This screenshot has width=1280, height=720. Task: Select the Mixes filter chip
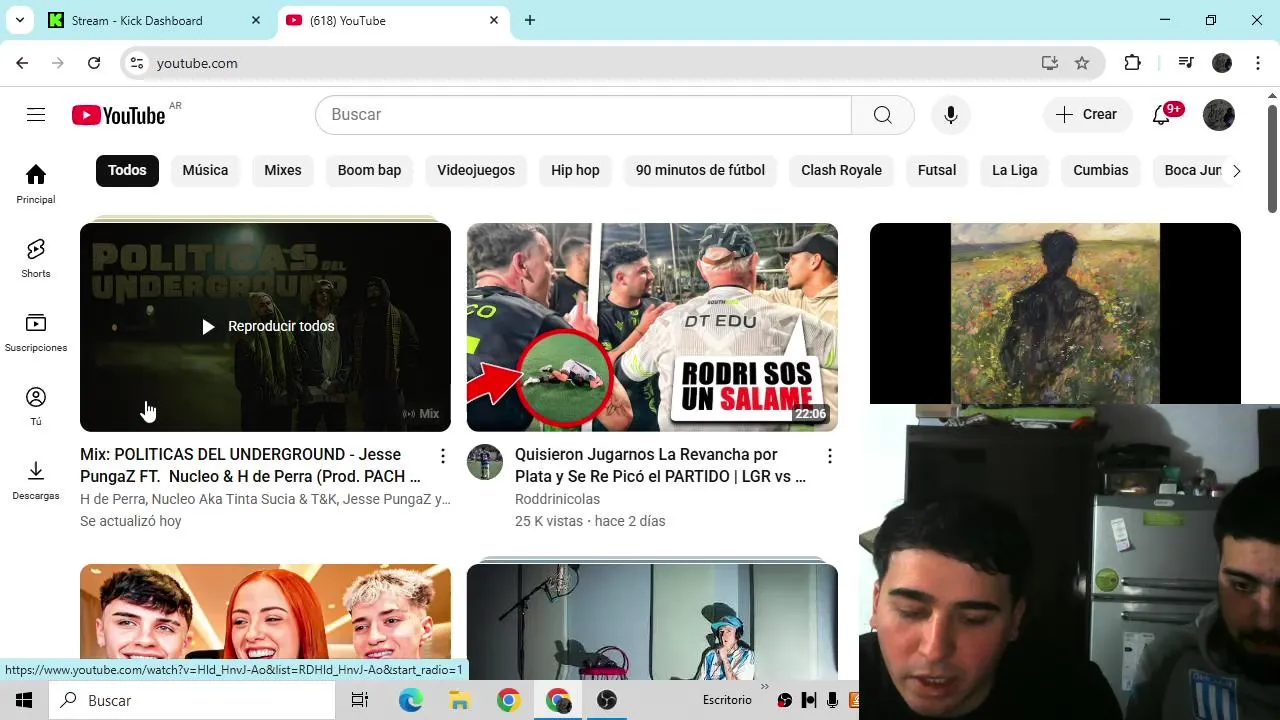[x=283, y=170]
